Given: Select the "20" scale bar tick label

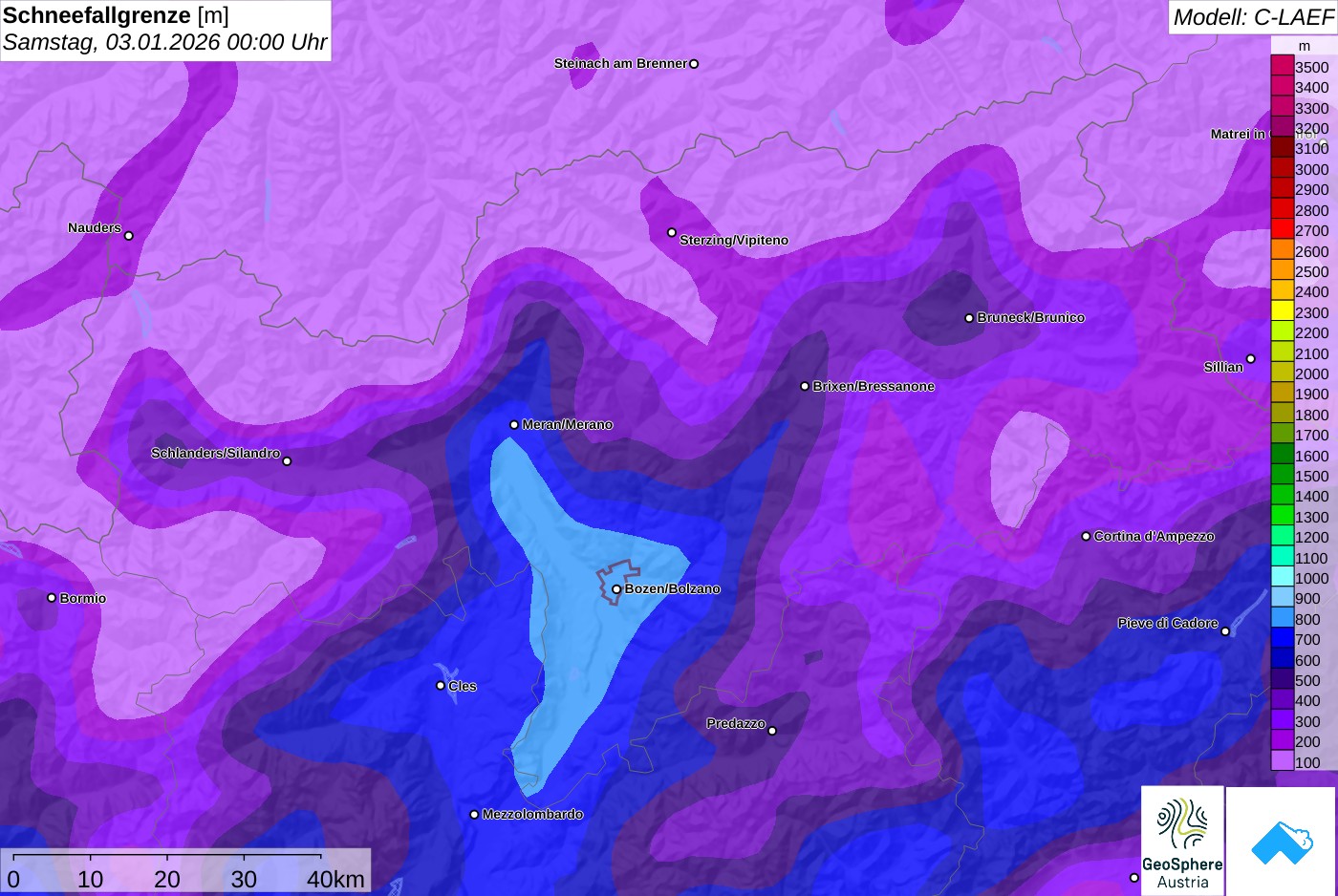Looking at the screenshot, I should 167,879.
